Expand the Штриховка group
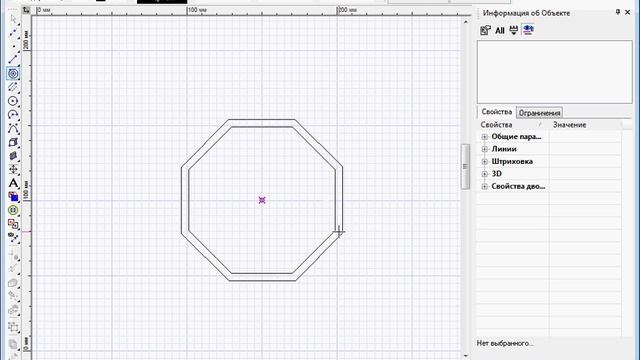 click(x=484, y=162)
